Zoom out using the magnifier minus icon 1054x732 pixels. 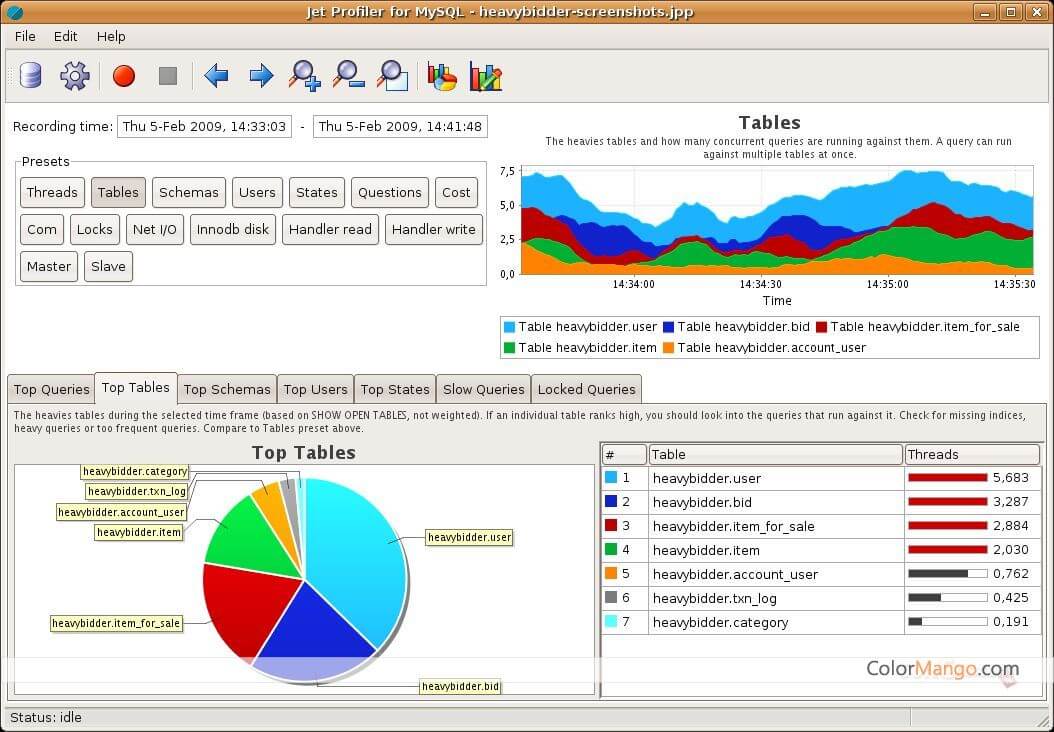[x=348, y=76]
